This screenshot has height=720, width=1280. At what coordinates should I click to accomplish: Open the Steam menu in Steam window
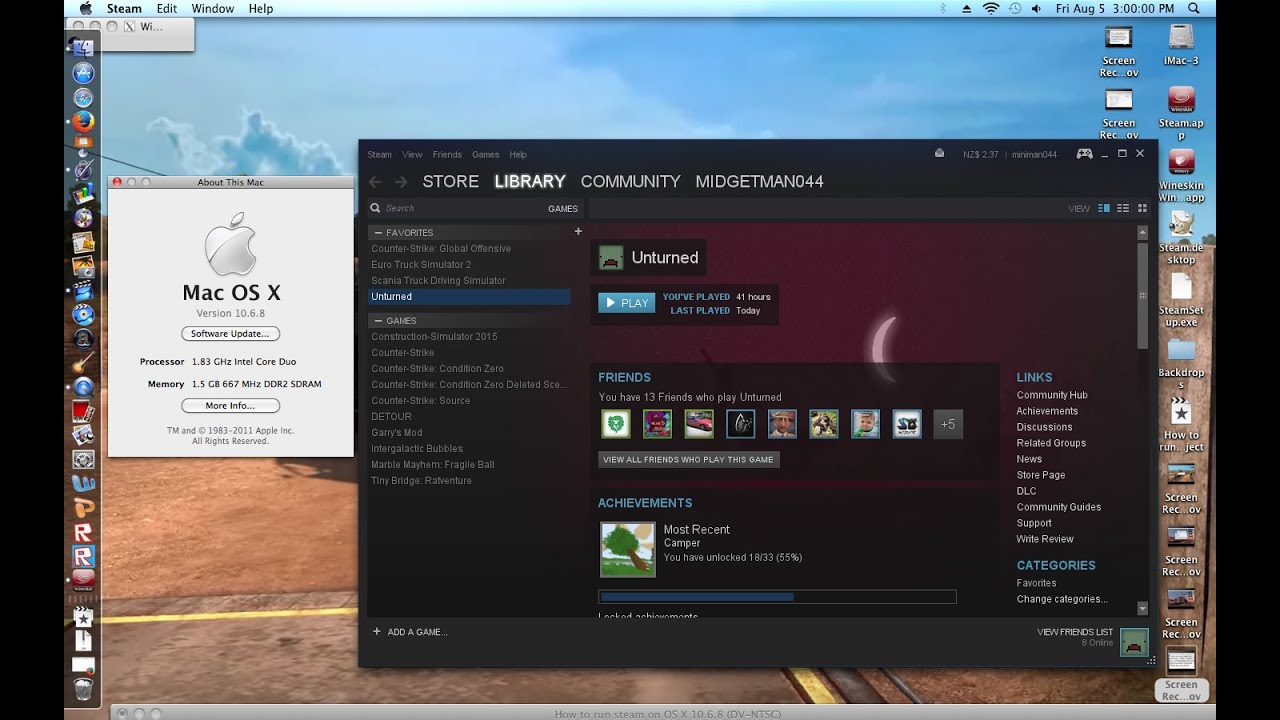[379, 155]
